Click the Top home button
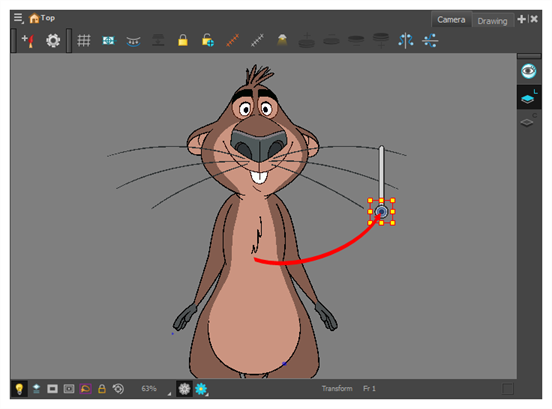The height and width of the screenshot is (409, 552). click(x=42, y=18)
